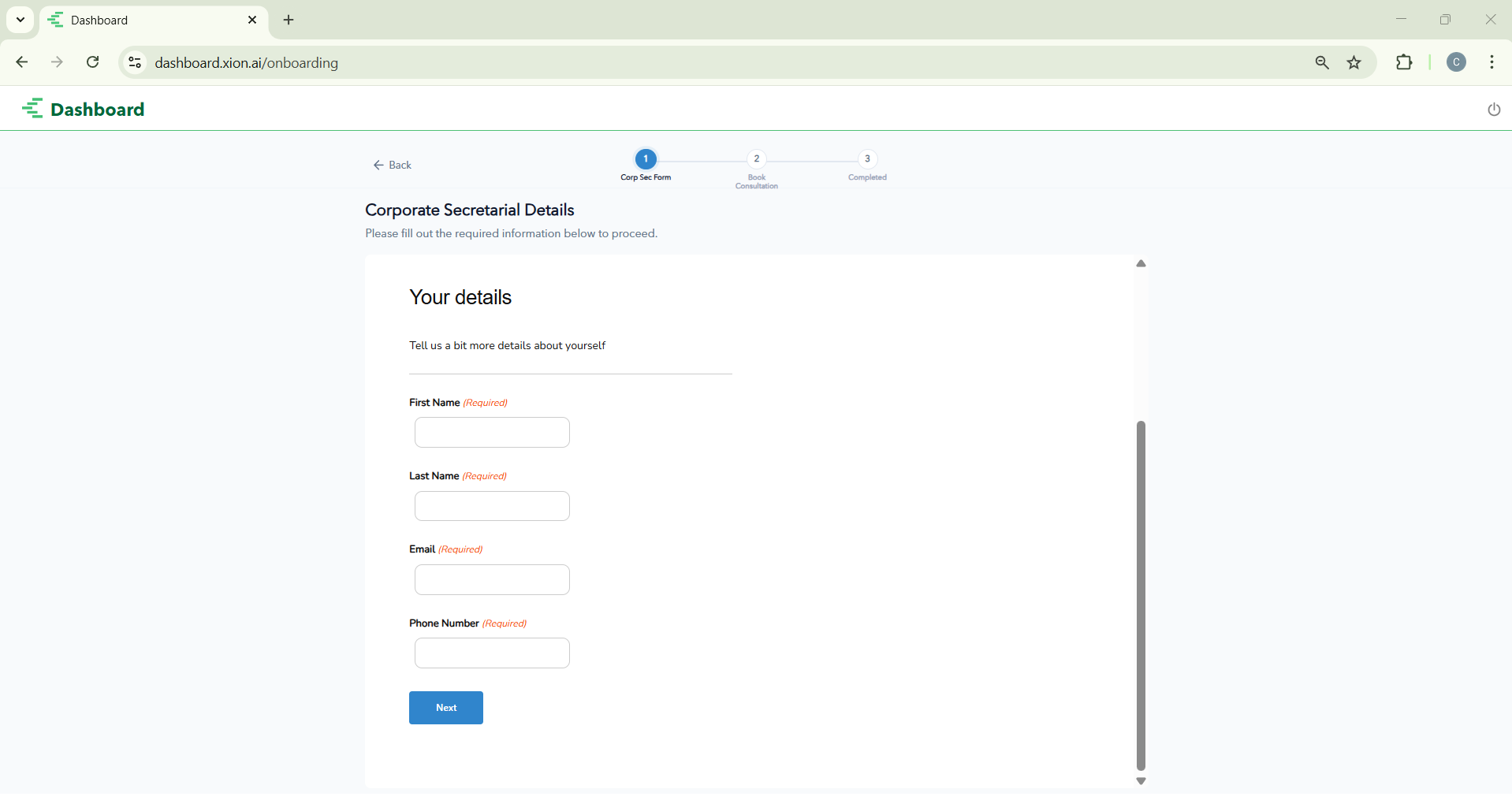Open a new browser tab
This screenshot has width=1512, height=800.
289,20
